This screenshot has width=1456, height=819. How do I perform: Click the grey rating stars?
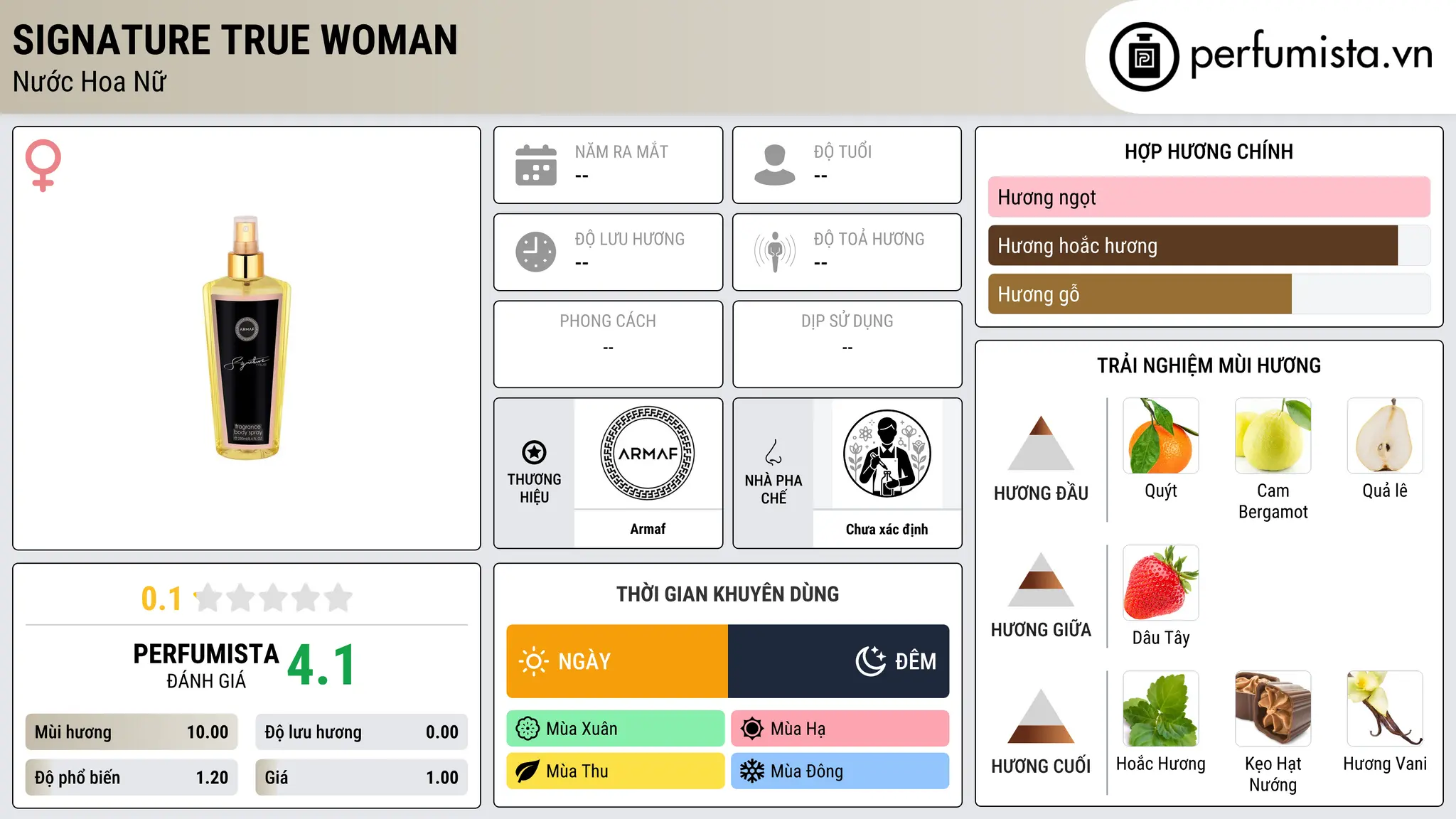(x=273, y=598)
